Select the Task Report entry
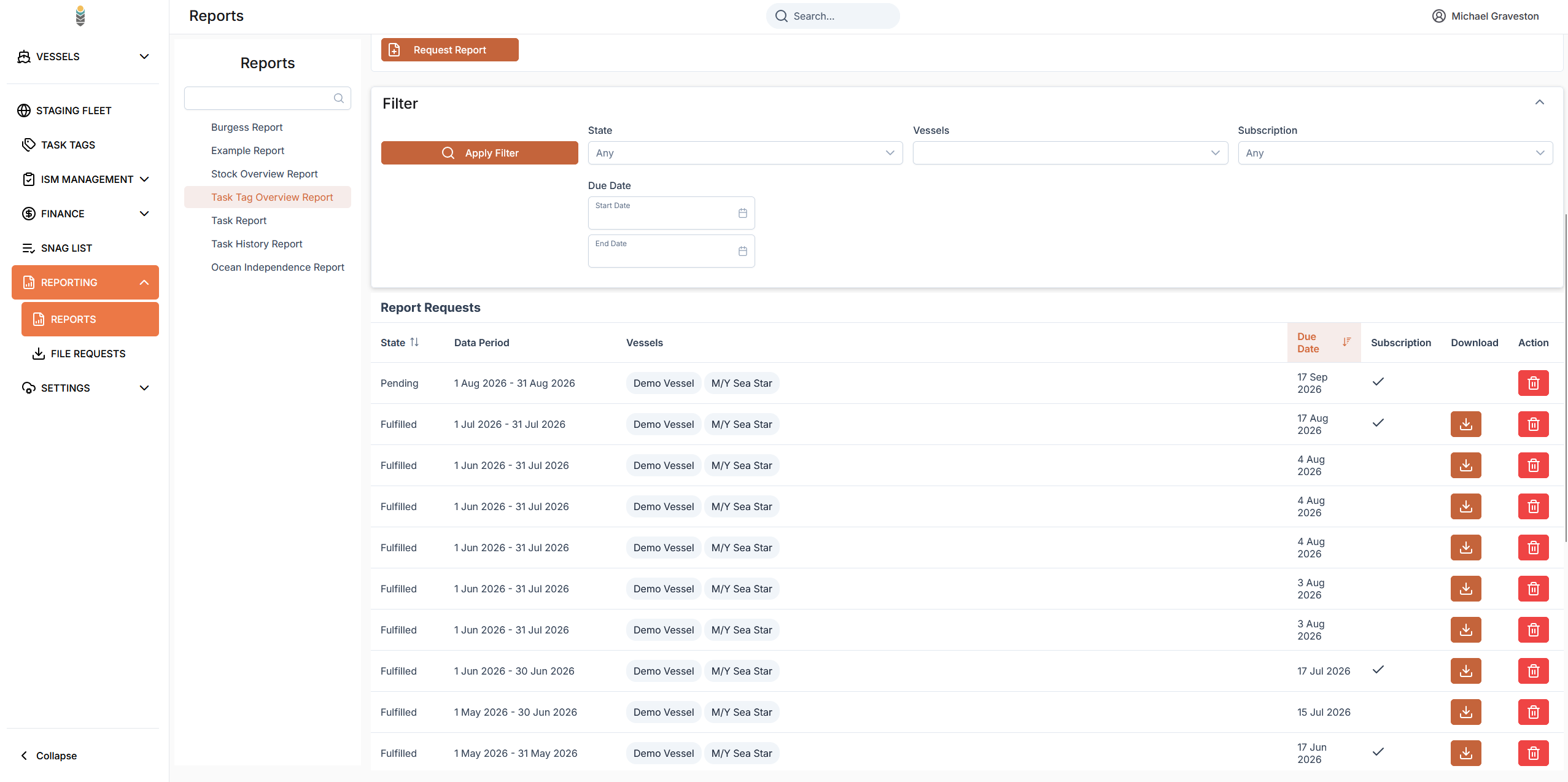This screenshot has width=1568, height=782. [x=239, y=220]
